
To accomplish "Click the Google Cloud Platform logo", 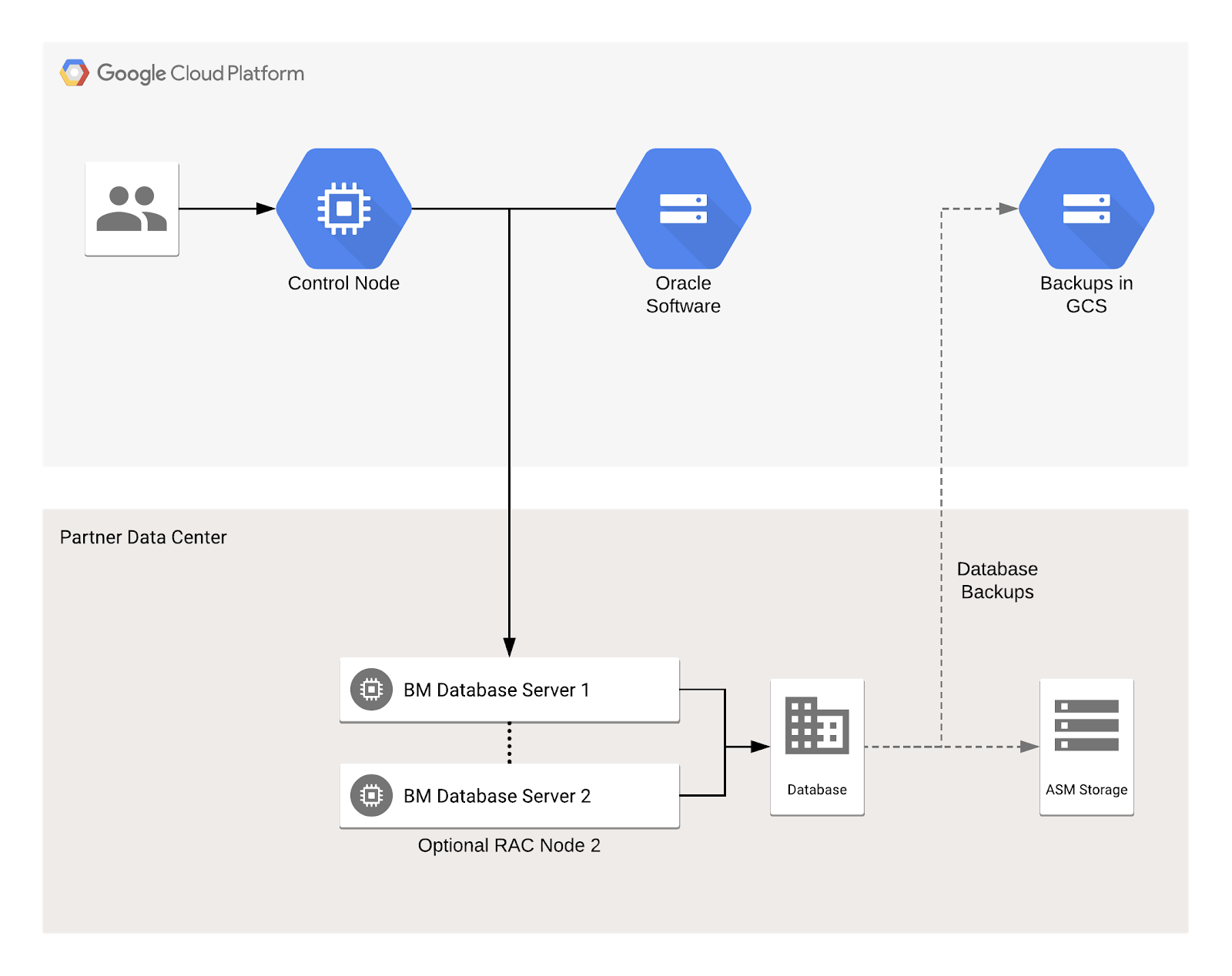I will 75,73.
